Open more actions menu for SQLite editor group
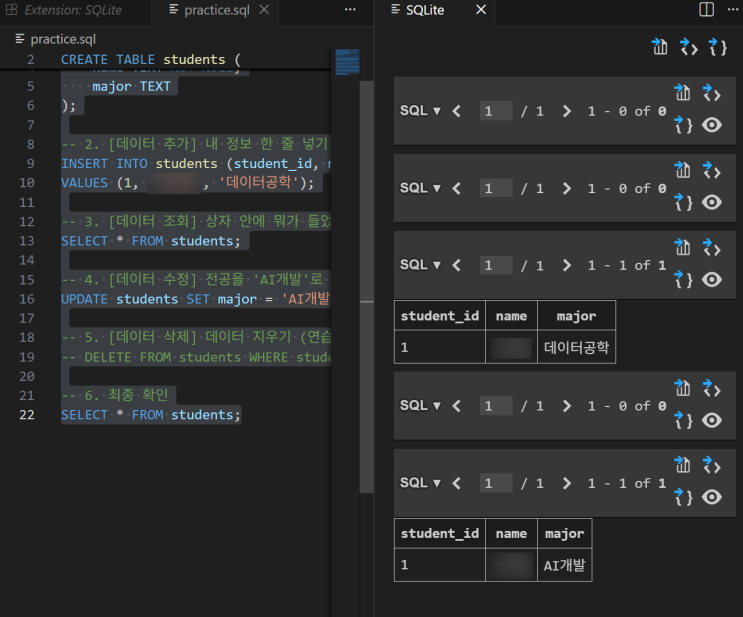Image resolution: width=743 pixels, height=617 pixels. click(733, 9)
